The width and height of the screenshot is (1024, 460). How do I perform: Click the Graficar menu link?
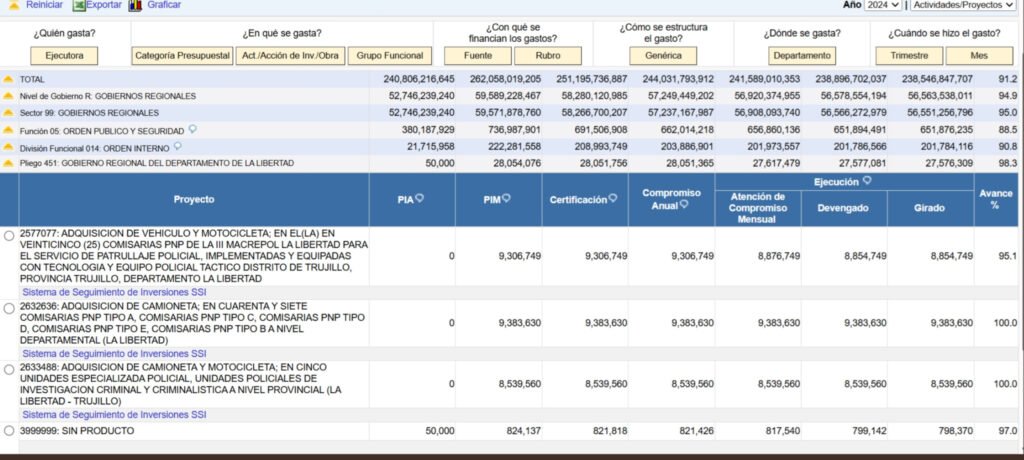164,5
